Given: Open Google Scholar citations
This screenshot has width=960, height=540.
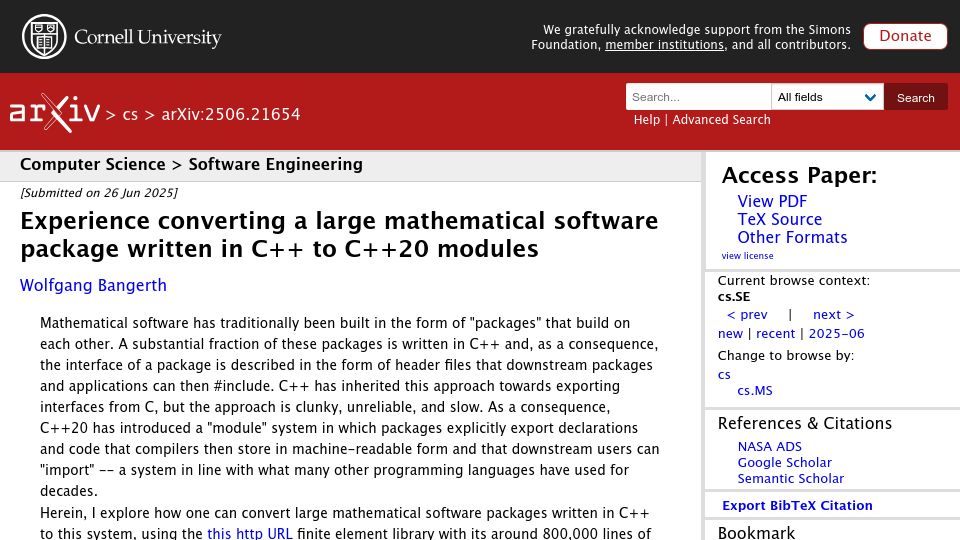Looking at the screenshot, I should [x=784, y=462].
